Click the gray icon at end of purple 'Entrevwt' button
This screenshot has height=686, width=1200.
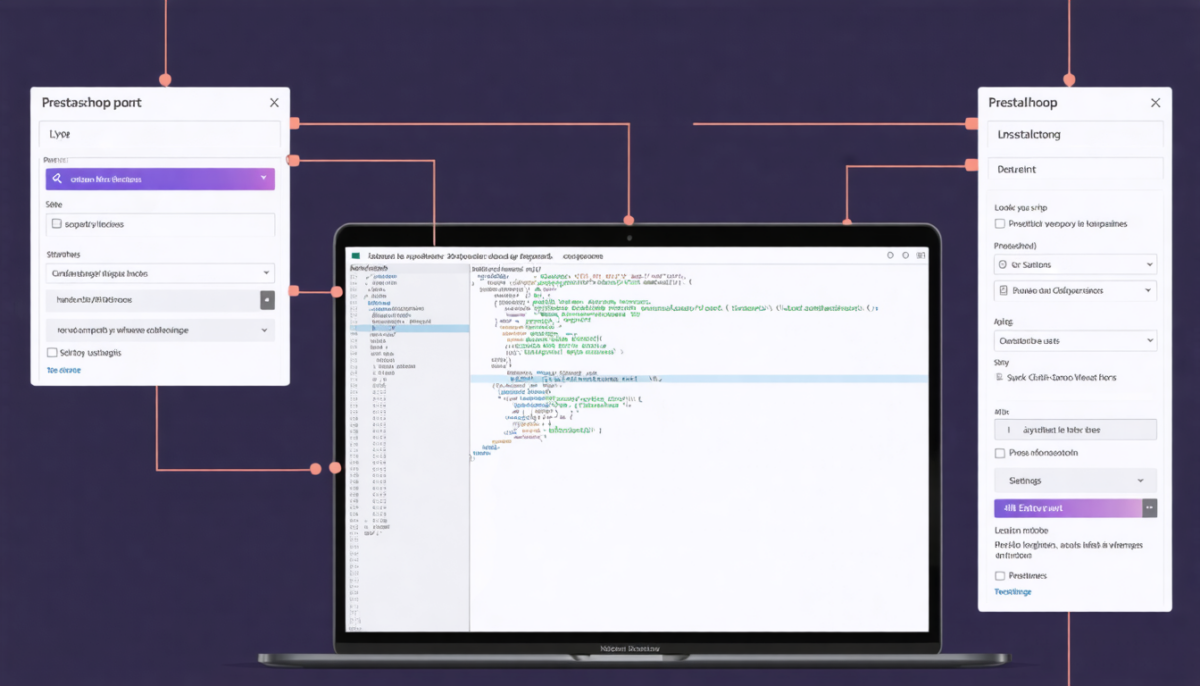click(x=1150, y=508)
